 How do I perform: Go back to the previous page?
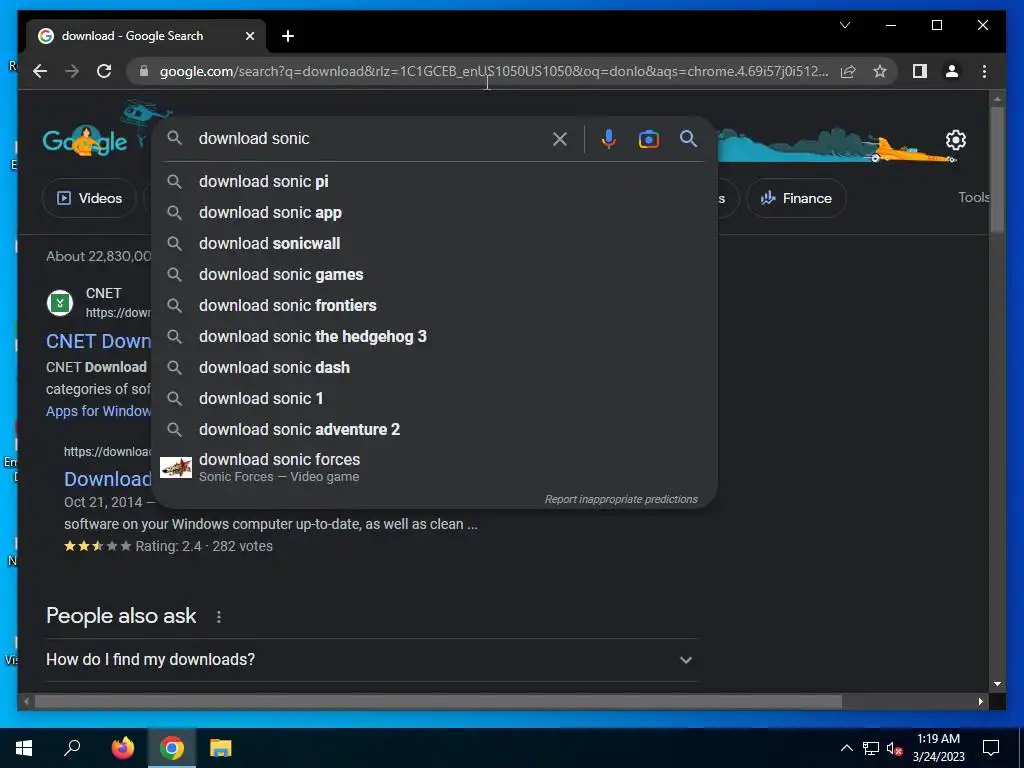point(40,71)
